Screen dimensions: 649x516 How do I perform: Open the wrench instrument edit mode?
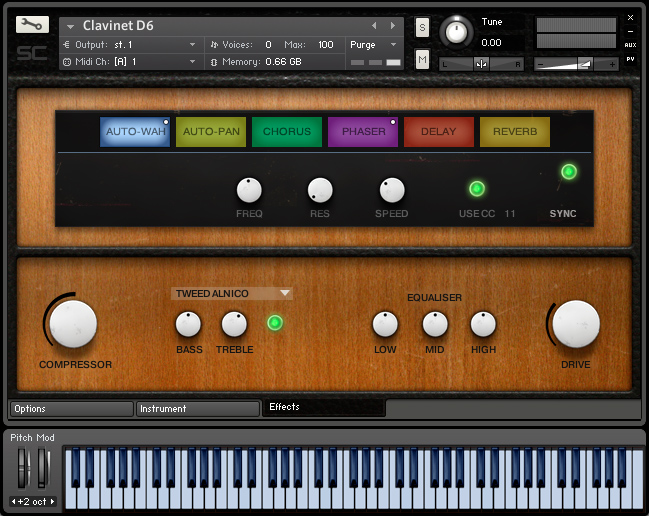click(32, 25)
